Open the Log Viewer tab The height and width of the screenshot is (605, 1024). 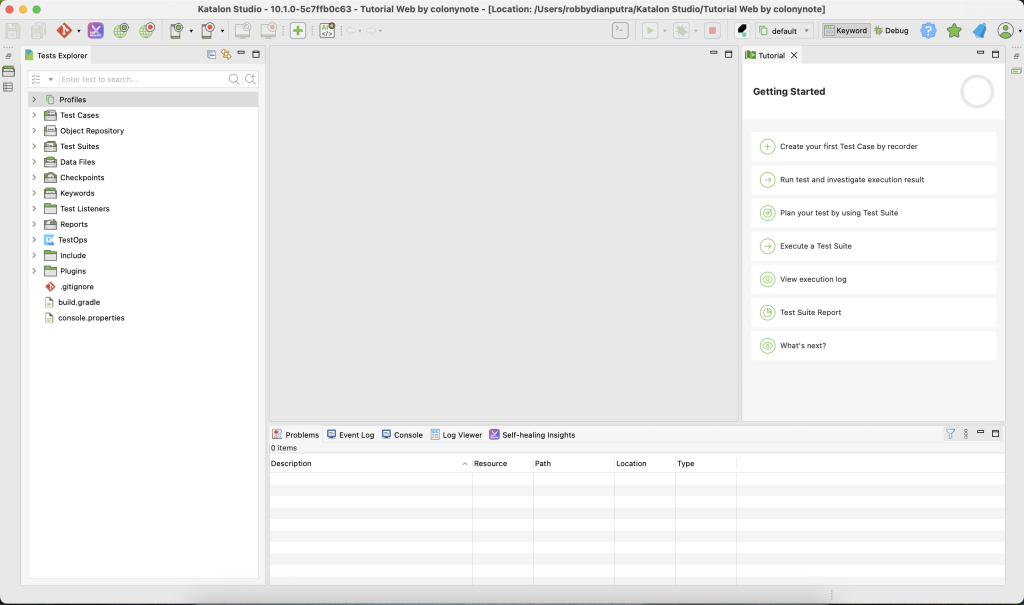pyautogui.click(x=456, y=435)
